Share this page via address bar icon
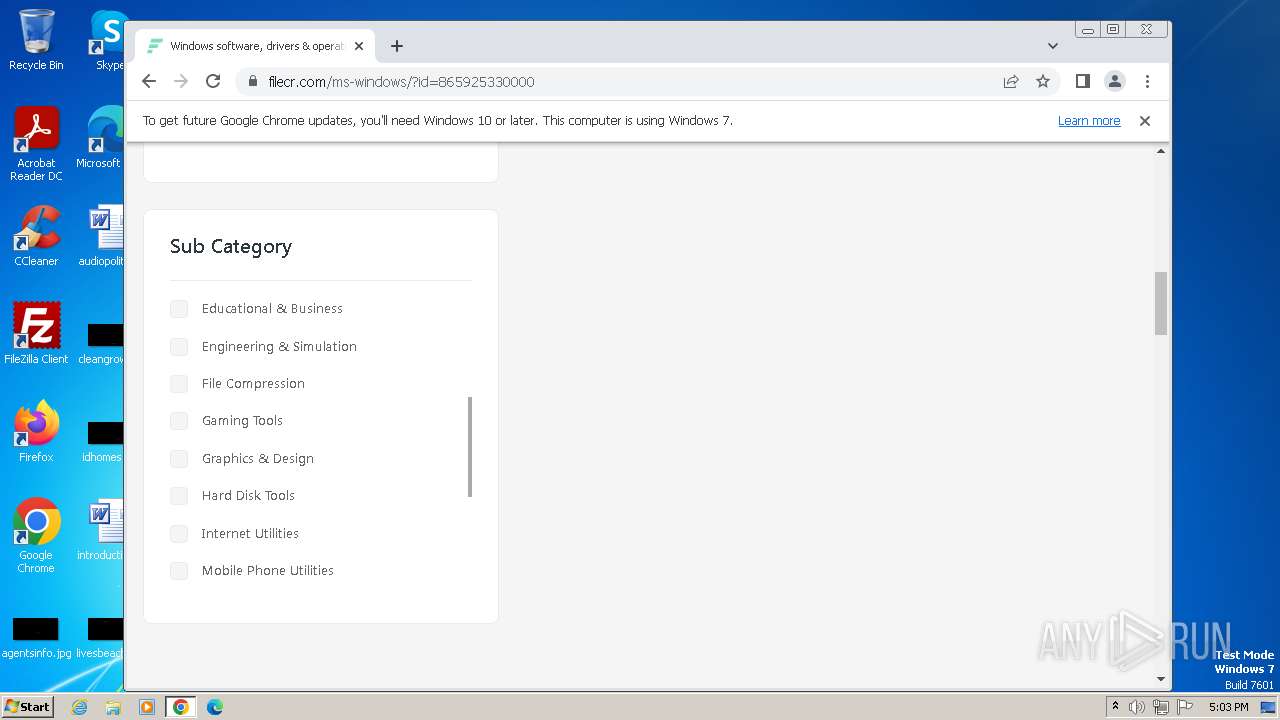The width and height of the screenshot is (1280, 720). point(1011,81)
